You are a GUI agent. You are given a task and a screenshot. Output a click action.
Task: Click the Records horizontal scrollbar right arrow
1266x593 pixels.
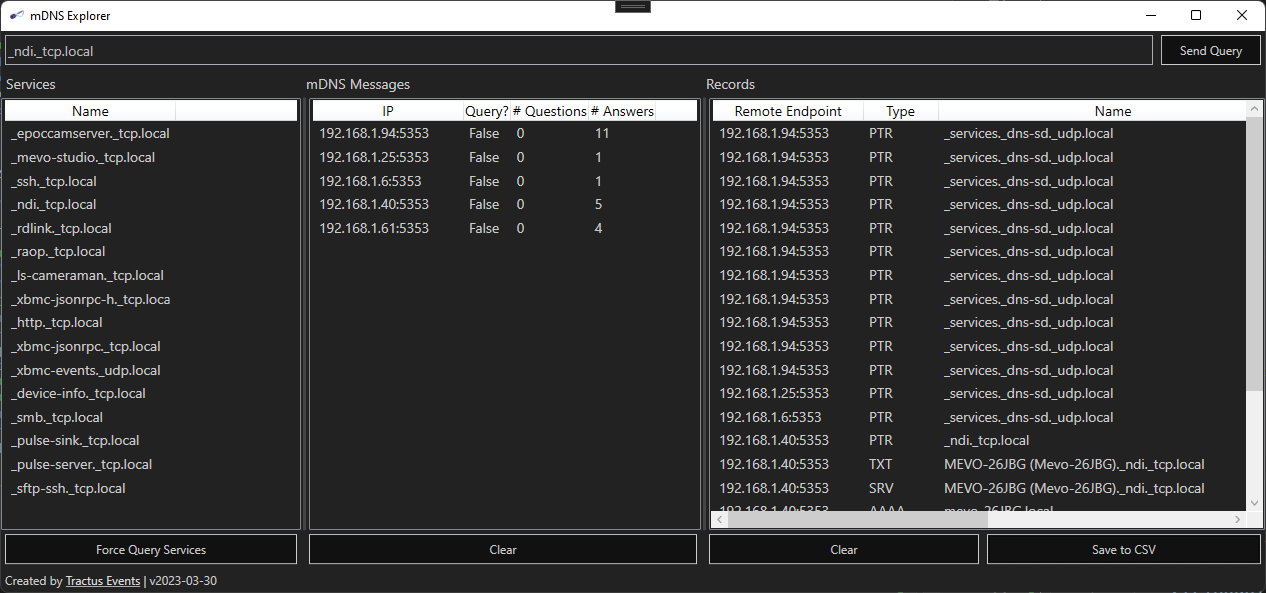click(x=1240, y=520)
